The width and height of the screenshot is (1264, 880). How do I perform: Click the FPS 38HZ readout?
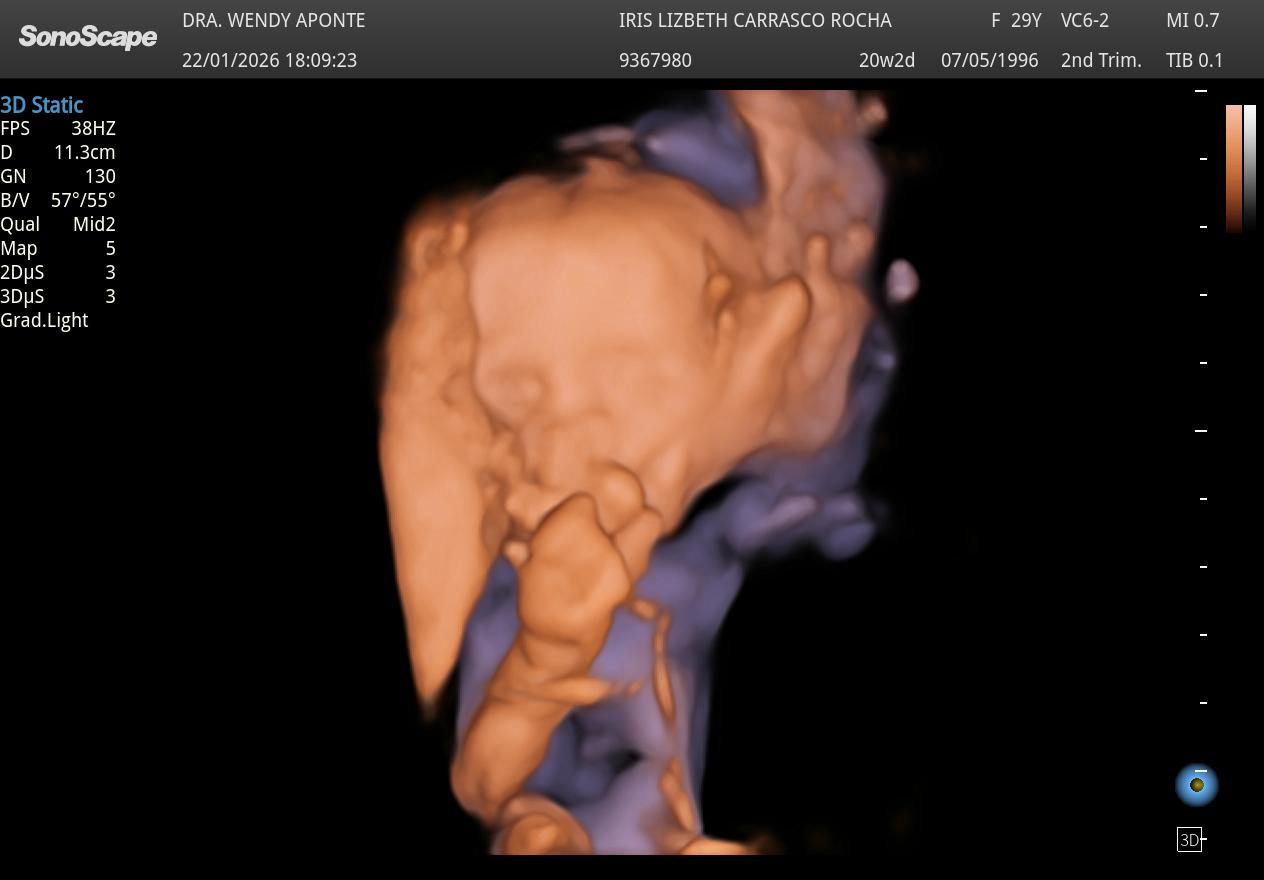click(58, 128)
